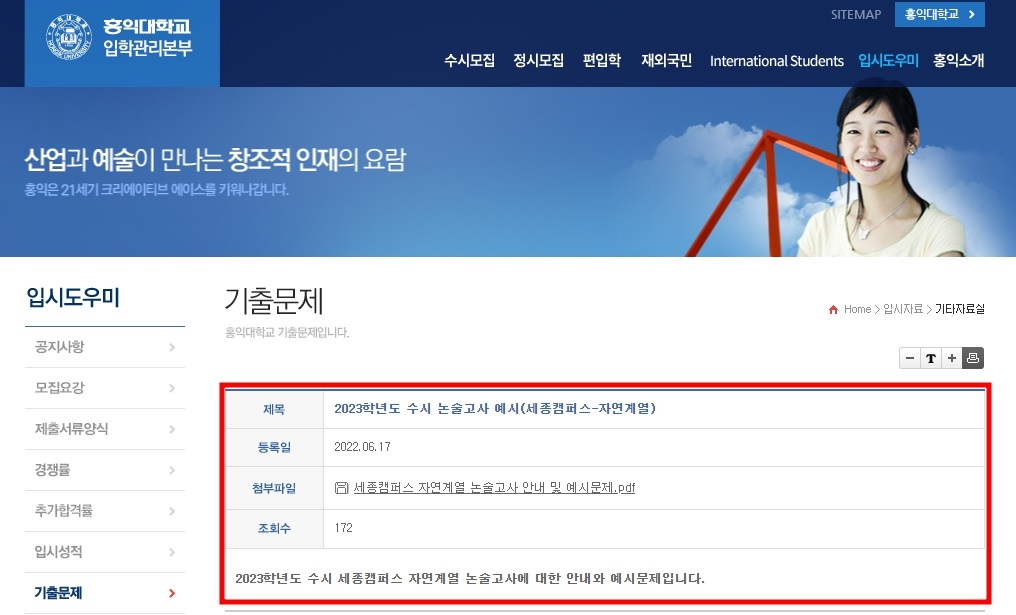Open the 편입학 top menu
This screenshot has height=615, width=1016.
[x=602, y=61]
